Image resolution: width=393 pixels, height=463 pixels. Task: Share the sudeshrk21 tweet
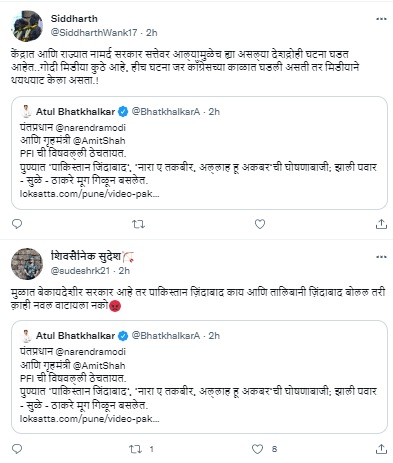[x=381, y=449]
